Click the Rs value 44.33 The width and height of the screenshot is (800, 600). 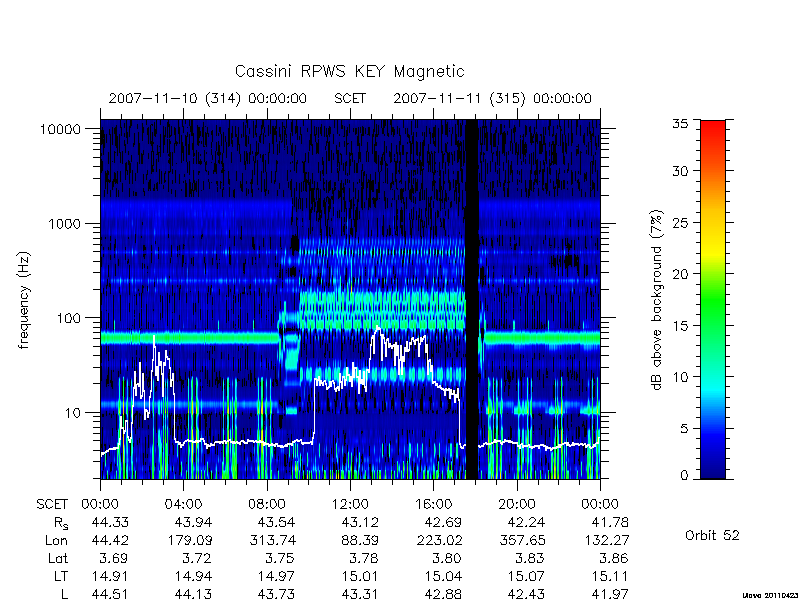[110, 522]
